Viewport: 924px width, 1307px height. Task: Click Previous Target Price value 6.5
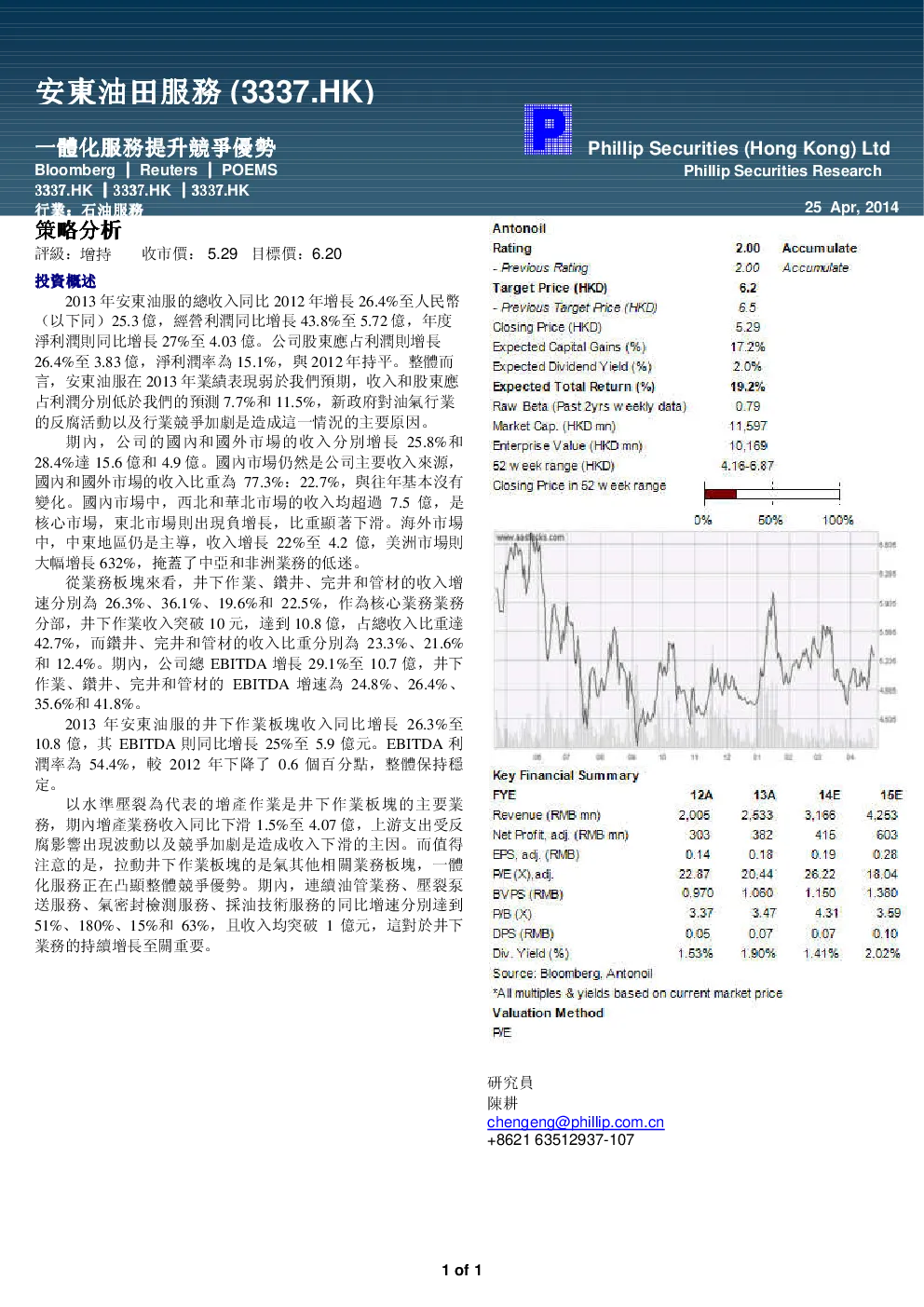[748, 307]
